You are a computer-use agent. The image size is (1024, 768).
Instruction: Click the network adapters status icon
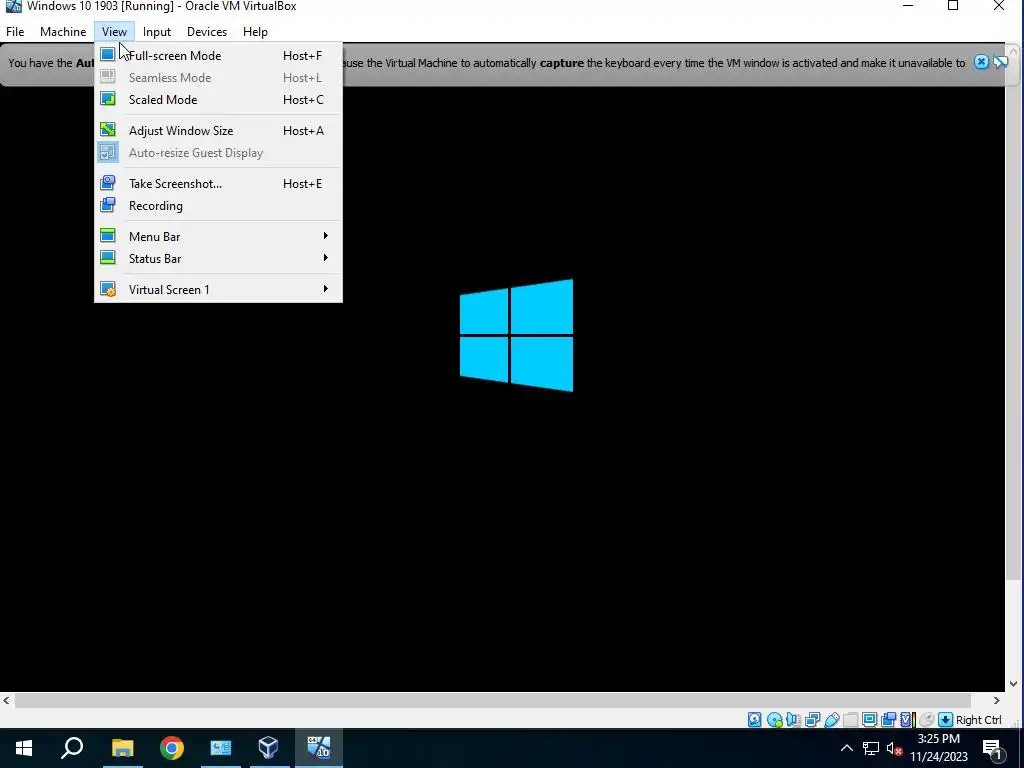coord(812,720)
